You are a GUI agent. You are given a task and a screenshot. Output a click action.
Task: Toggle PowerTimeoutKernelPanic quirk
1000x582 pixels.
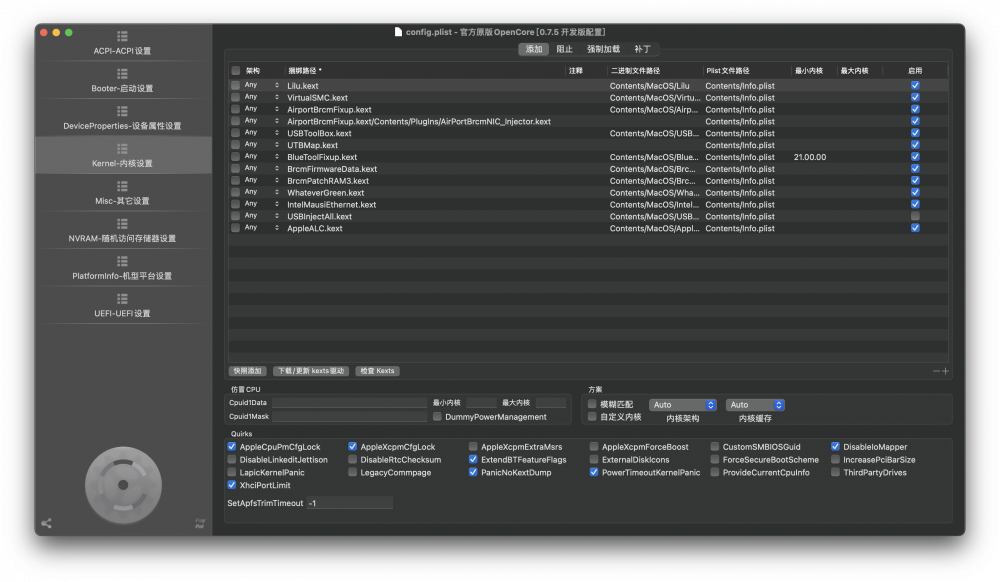coord(594,472)
